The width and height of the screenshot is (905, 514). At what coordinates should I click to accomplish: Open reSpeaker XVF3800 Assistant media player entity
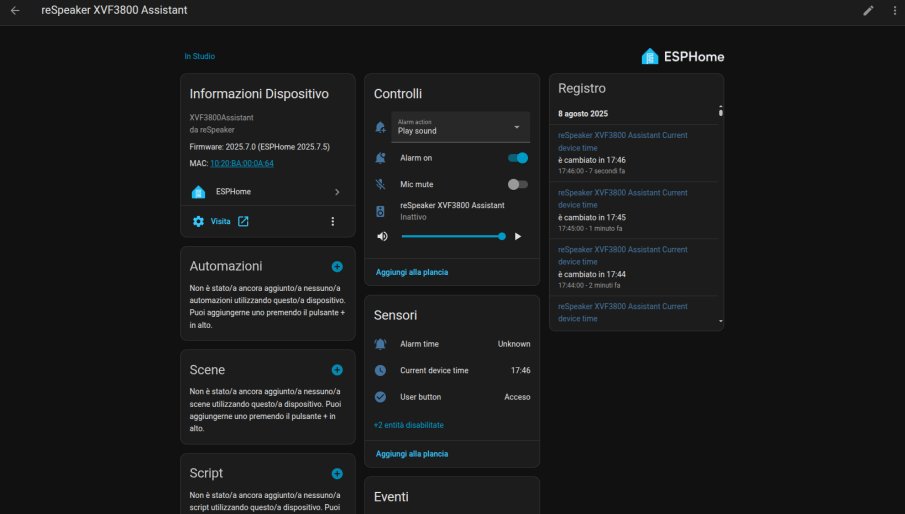pos(452,211)
